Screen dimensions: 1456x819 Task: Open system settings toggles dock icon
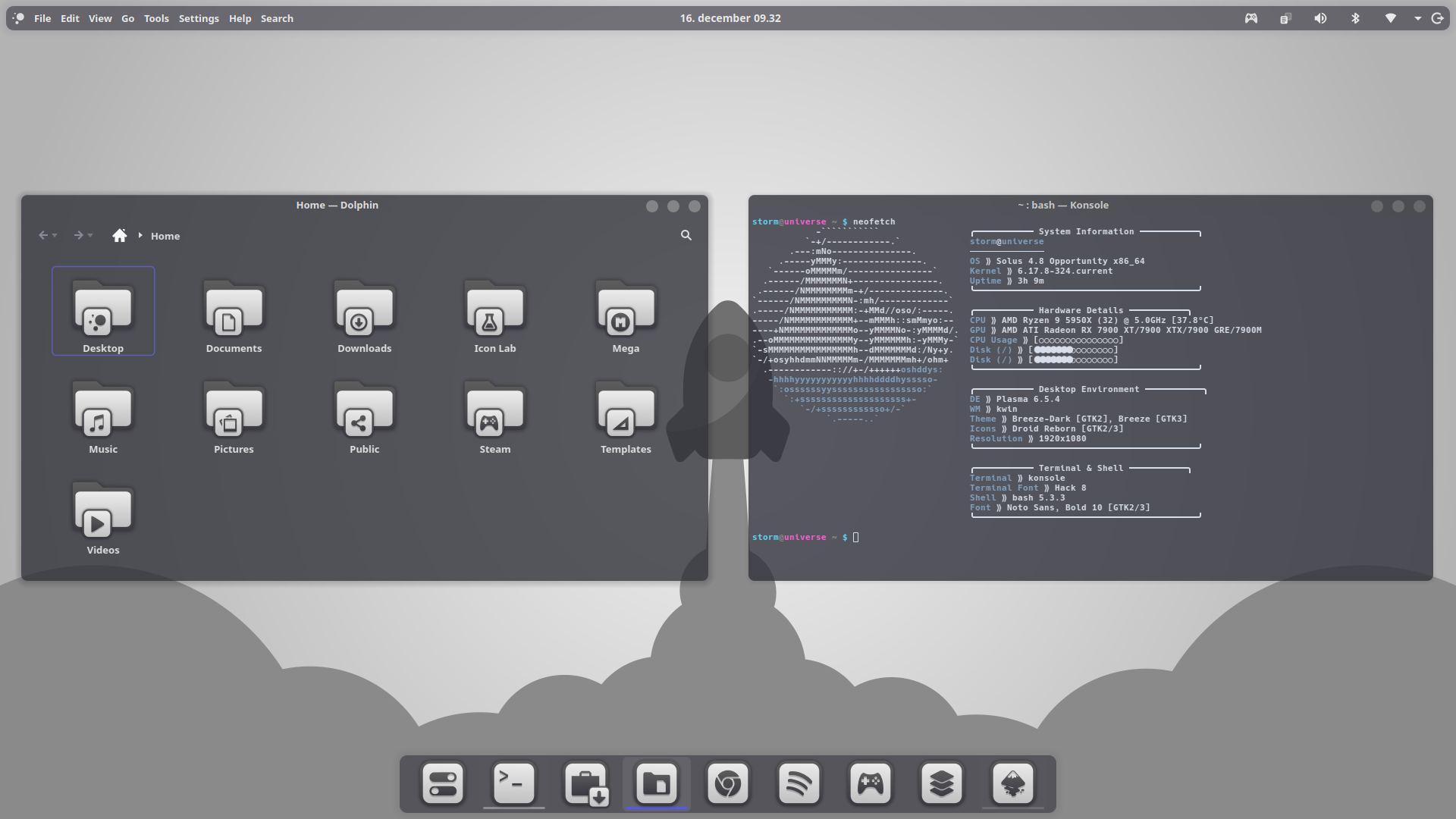[443, 783]
